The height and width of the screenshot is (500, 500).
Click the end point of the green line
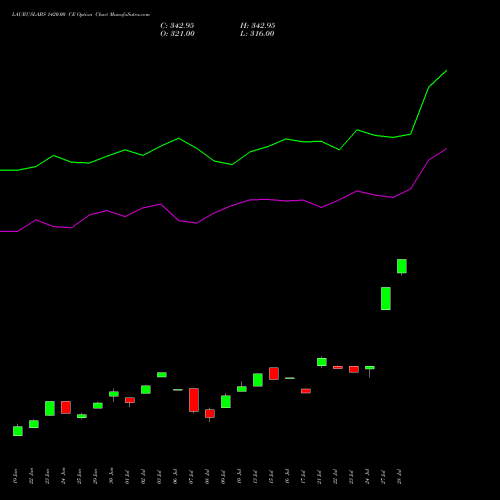pos(446,71)
